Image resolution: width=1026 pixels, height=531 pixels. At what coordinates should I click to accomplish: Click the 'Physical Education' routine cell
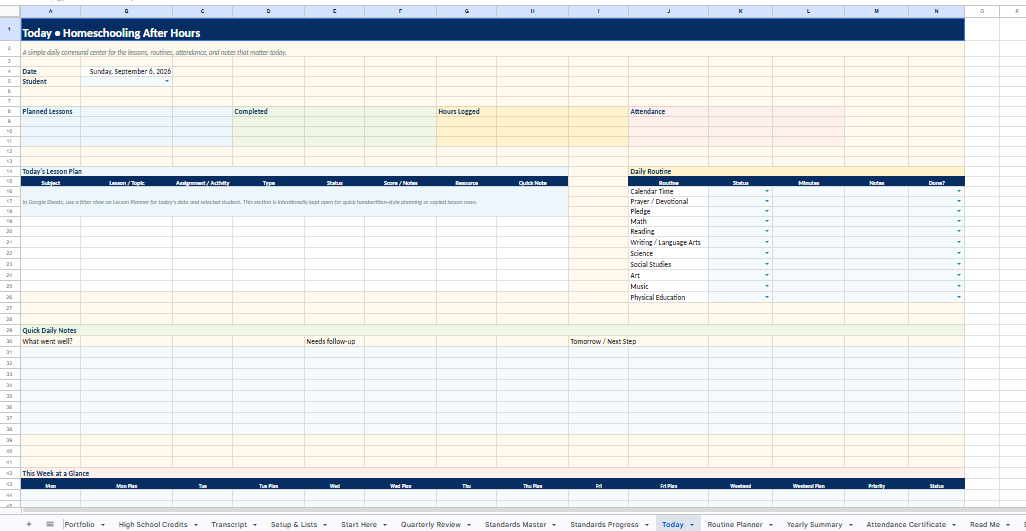click(x=668, y=298)
